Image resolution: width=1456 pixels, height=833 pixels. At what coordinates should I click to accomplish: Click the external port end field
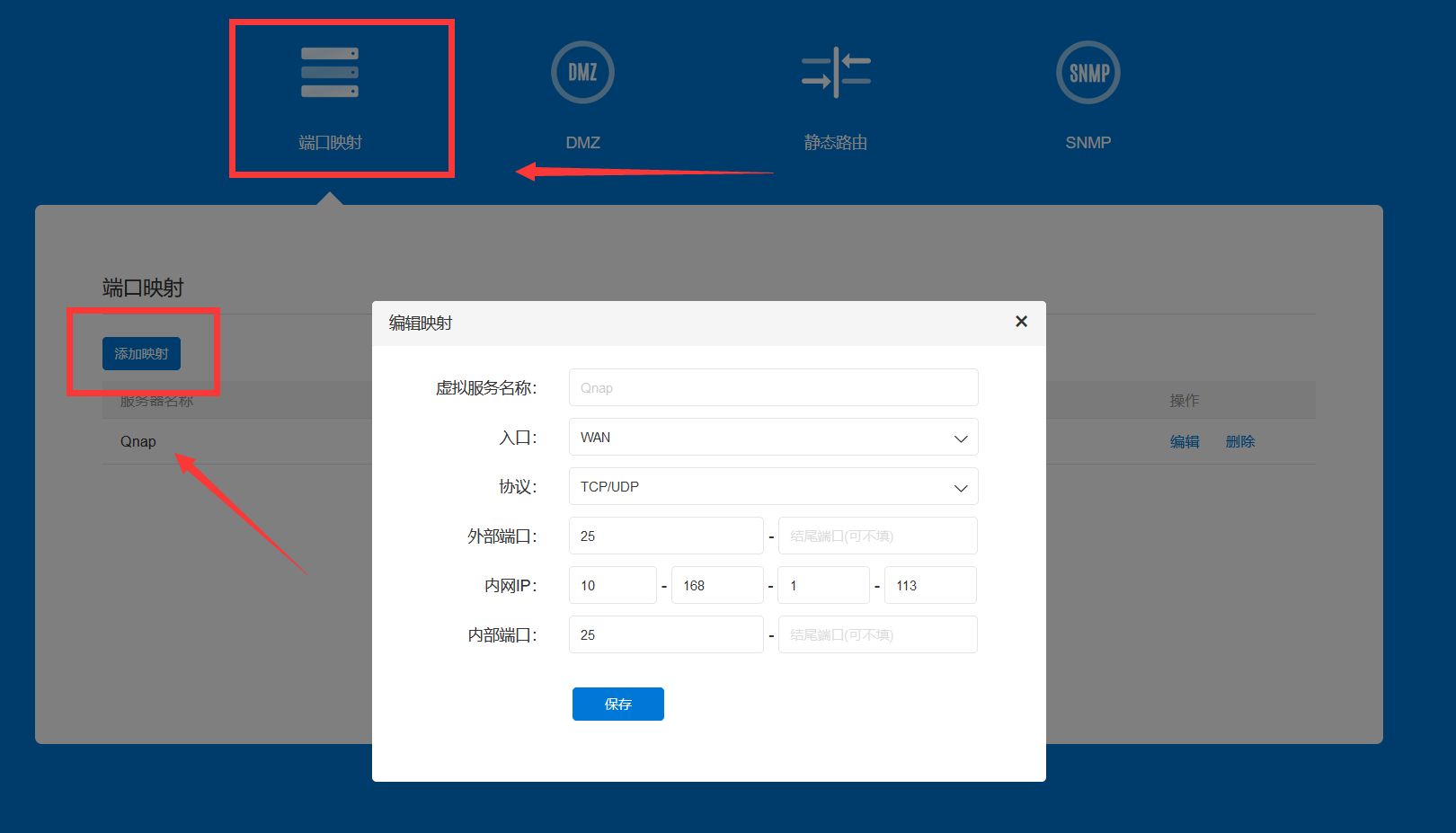[x=878, y=536]
